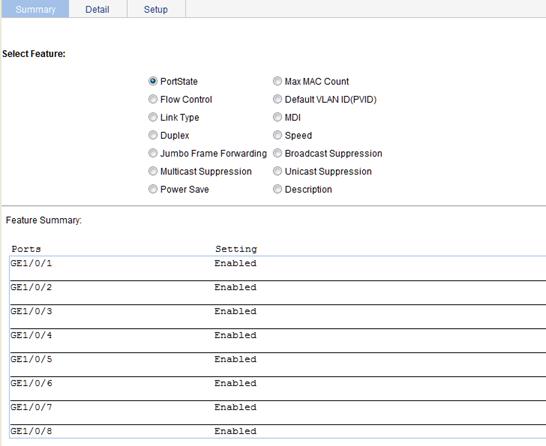Image resolution: width=546 pixels, height=446 pixels.
Task: Select Default VLAN ID(PVID) radio button
Action: 277,99
